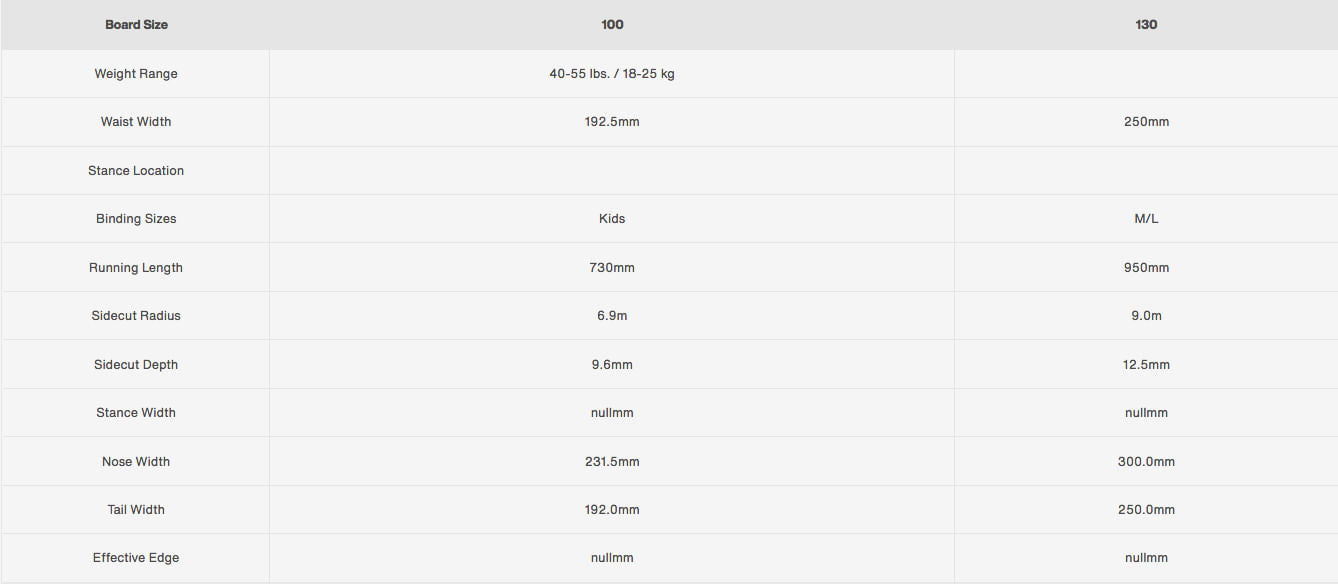Select the M/L binding size cell
Viewport: 1338px width, 584px height.
[1146, 219]
